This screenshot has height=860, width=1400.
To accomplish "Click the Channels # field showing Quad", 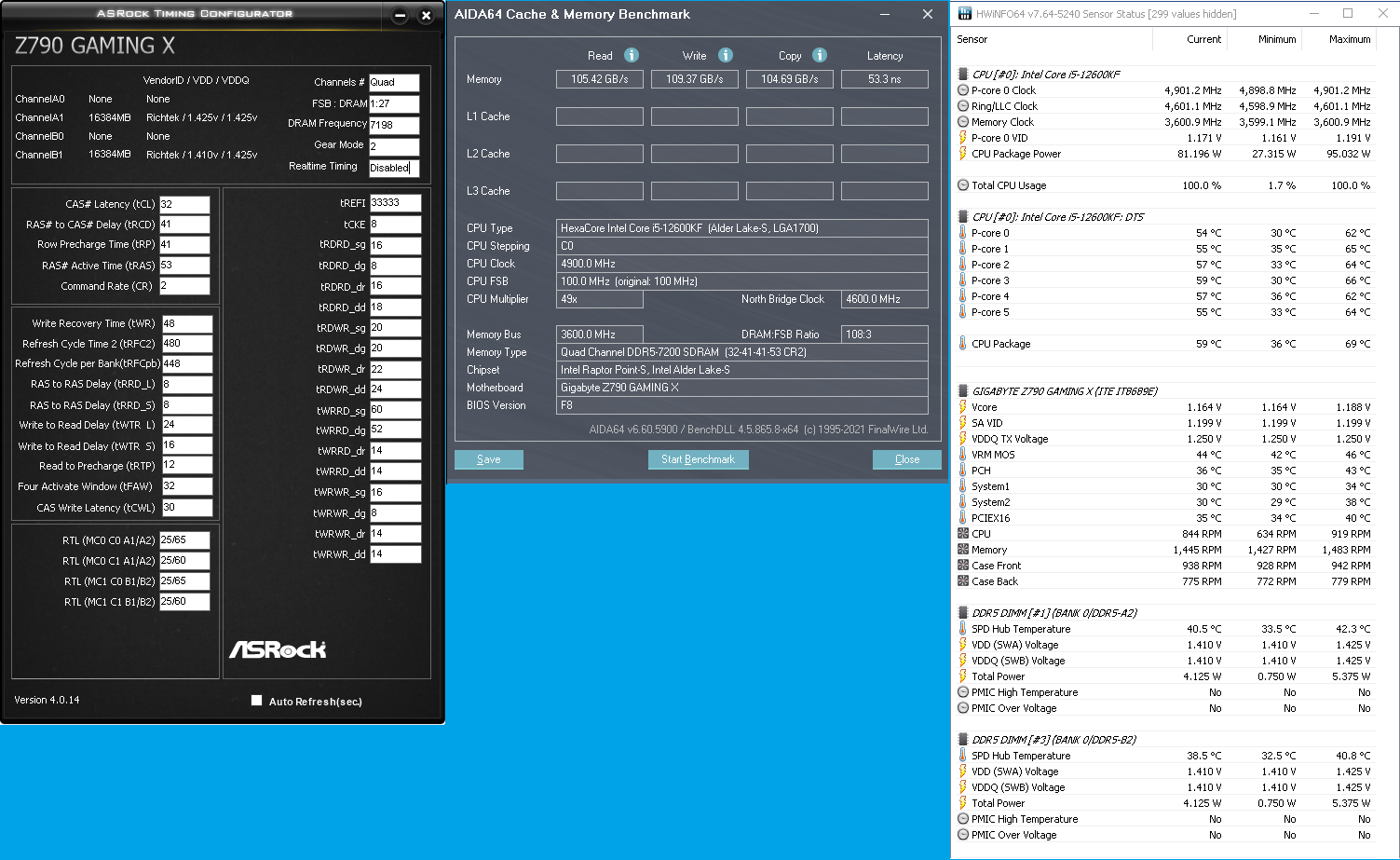I will pyautogui.click(x=394, y=82).
